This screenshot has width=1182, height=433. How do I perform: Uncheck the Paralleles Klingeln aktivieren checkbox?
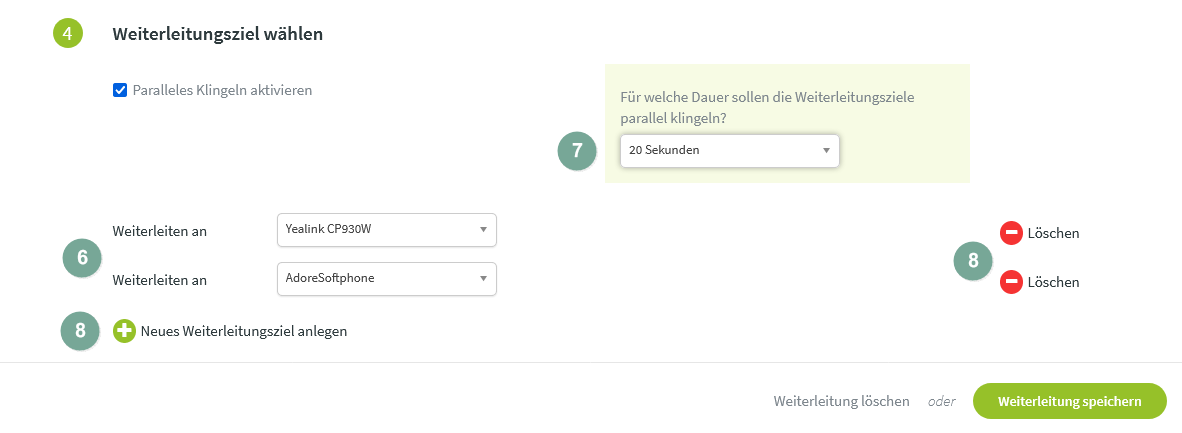pyautogui.click(x=120, y=90)
